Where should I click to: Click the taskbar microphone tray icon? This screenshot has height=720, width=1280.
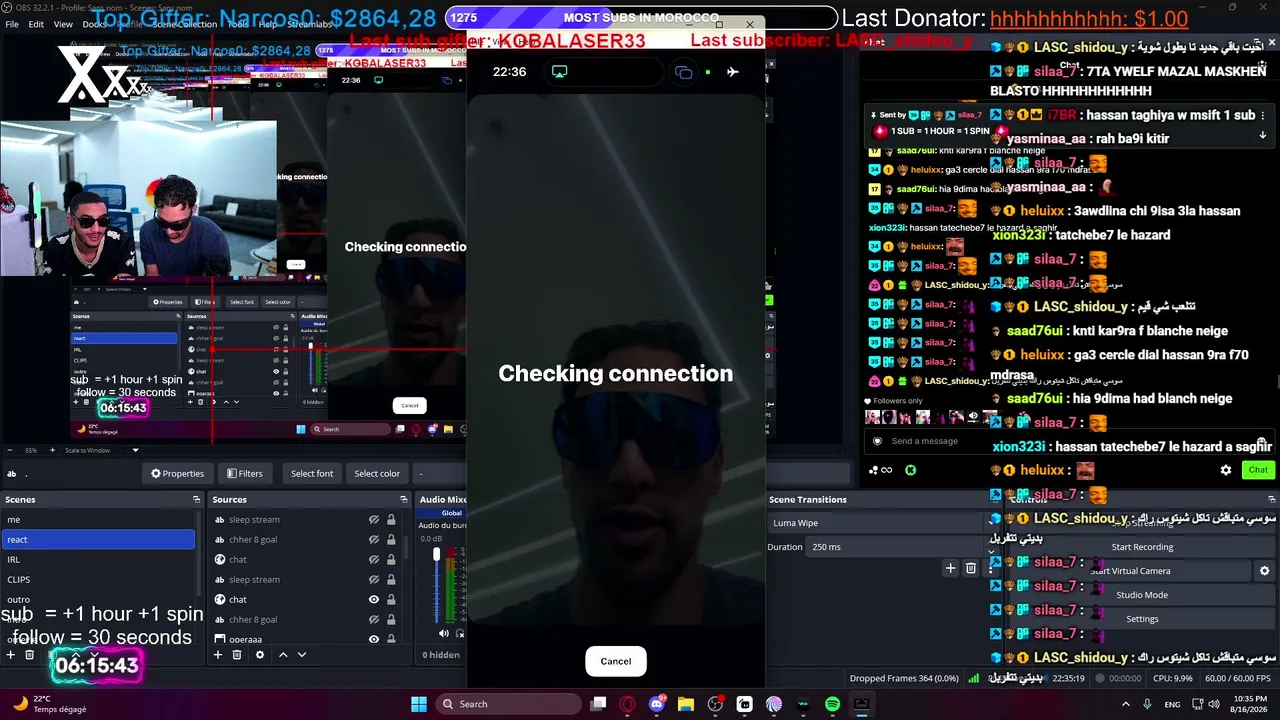[1148, 704]
